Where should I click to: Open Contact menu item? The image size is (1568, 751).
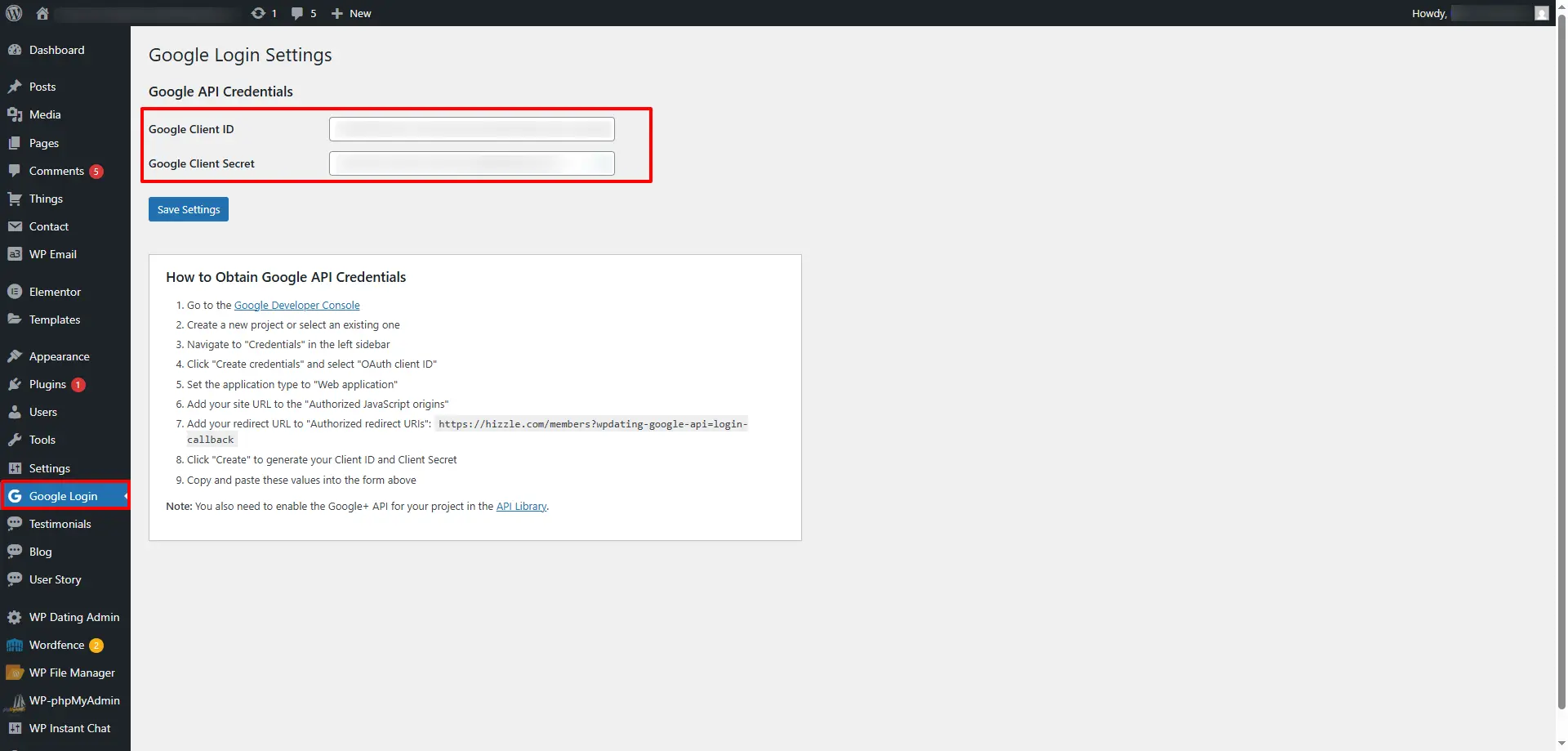click(65, 226)
